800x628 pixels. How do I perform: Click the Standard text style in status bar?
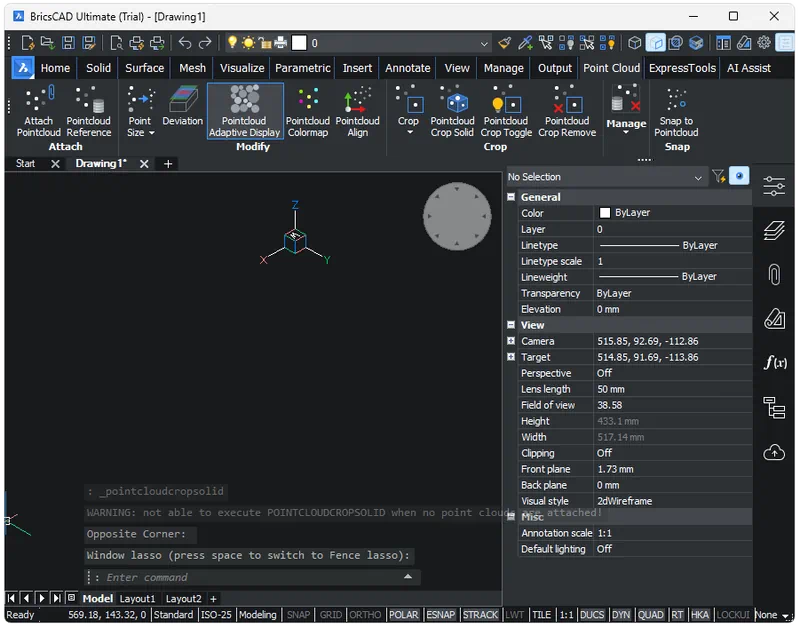pyautogui.click(x=173, y=615)
